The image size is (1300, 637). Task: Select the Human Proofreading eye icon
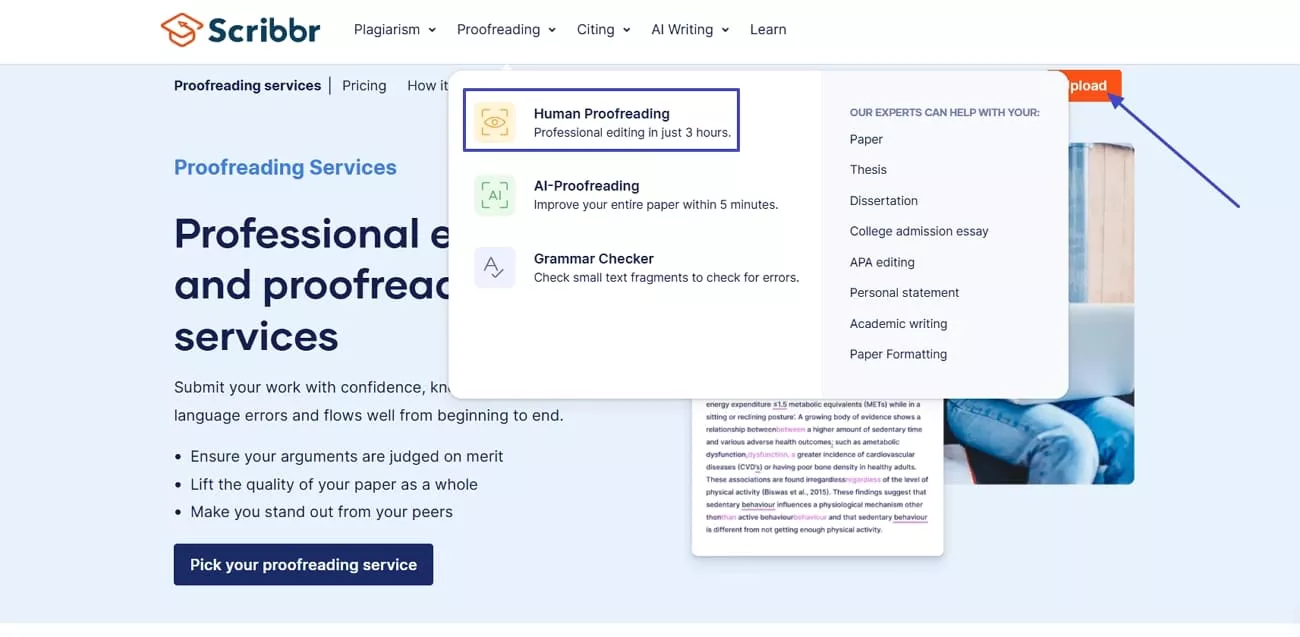(494, 121)
